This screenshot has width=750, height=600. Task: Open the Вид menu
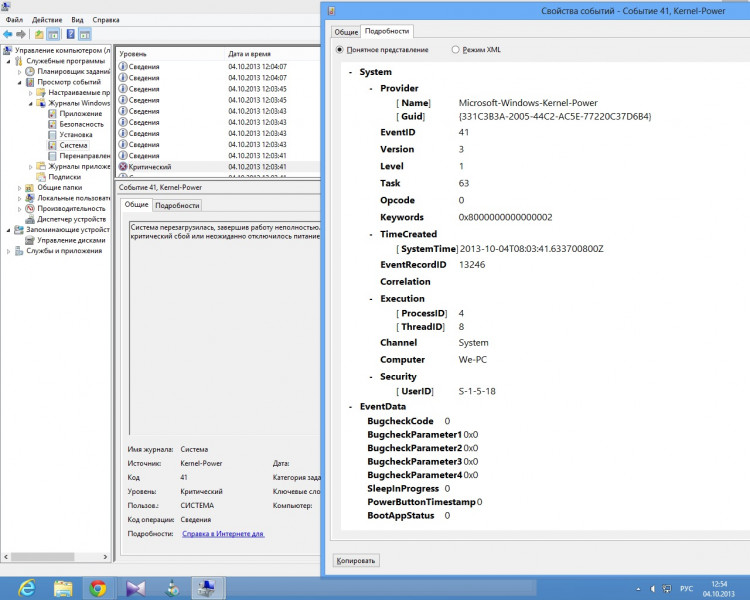tap(77, 20)
